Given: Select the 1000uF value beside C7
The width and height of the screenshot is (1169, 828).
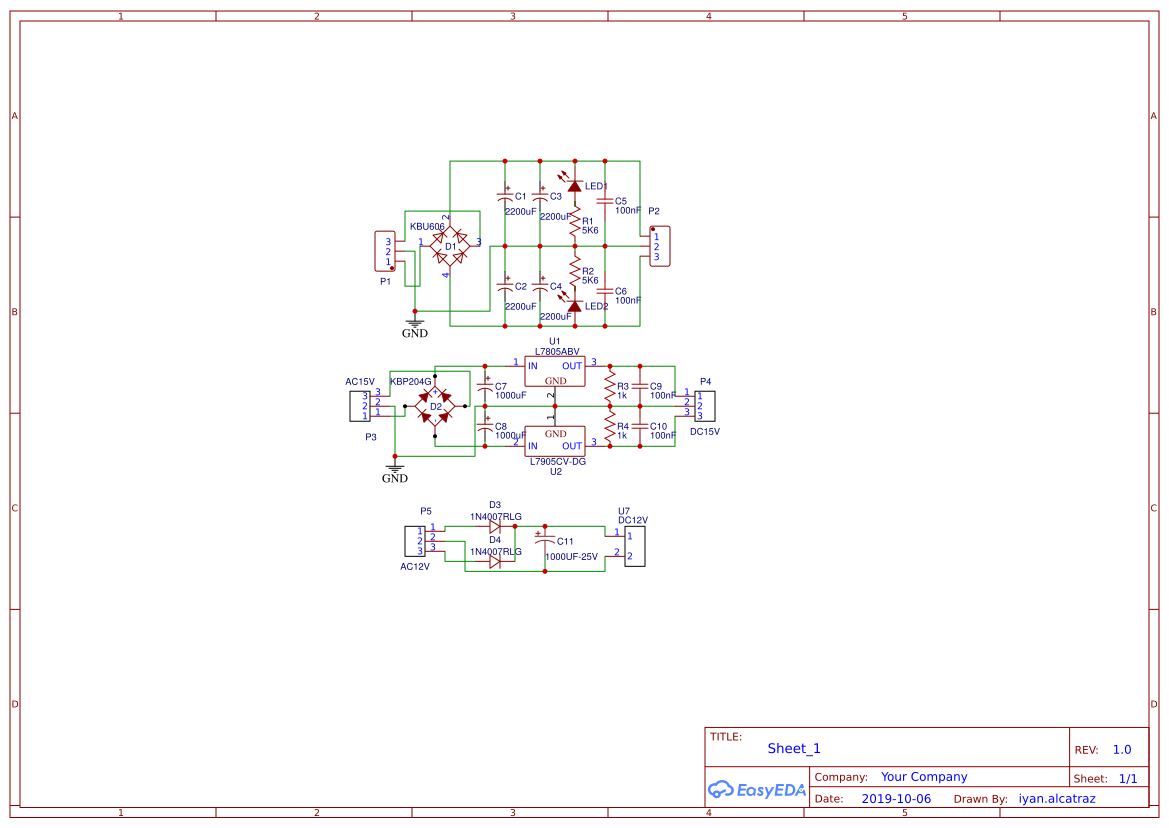Looking at the screenshot, I should [511, 395].
